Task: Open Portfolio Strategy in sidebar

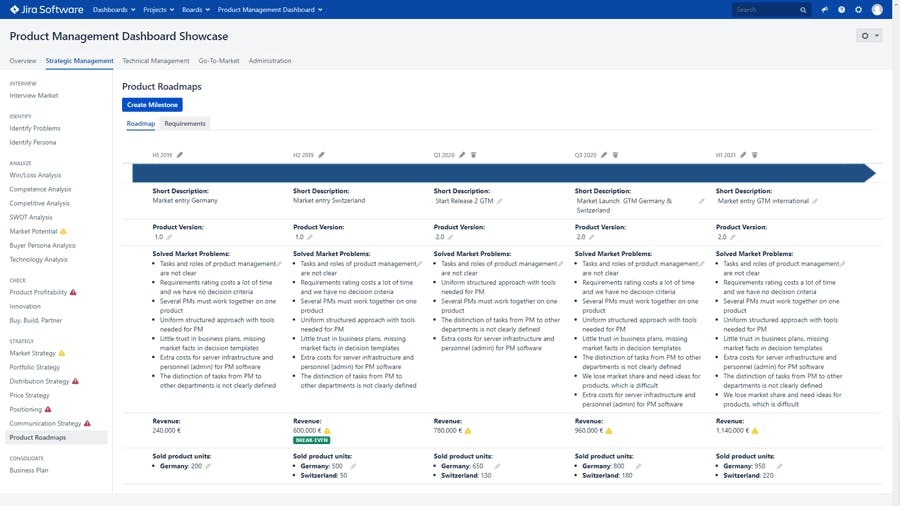Action: point(34,367)
